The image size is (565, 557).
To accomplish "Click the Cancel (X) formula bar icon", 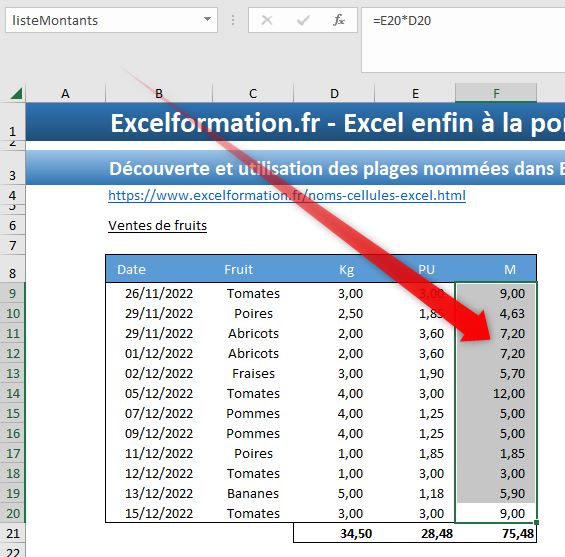I will (266, 20).
